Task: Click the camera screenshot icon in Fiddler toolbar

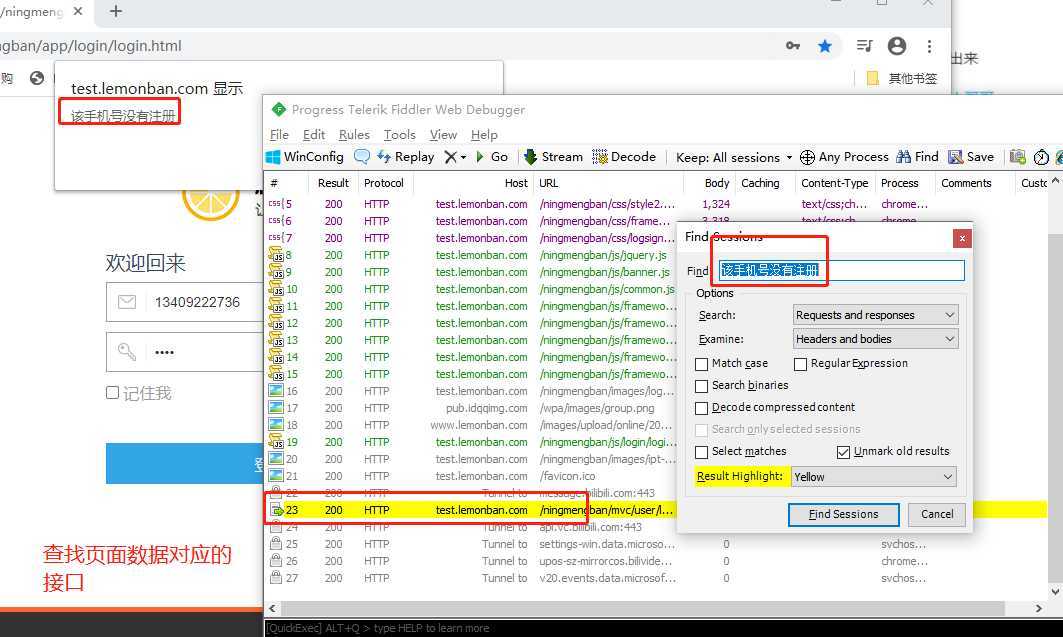Action: 1018,157
